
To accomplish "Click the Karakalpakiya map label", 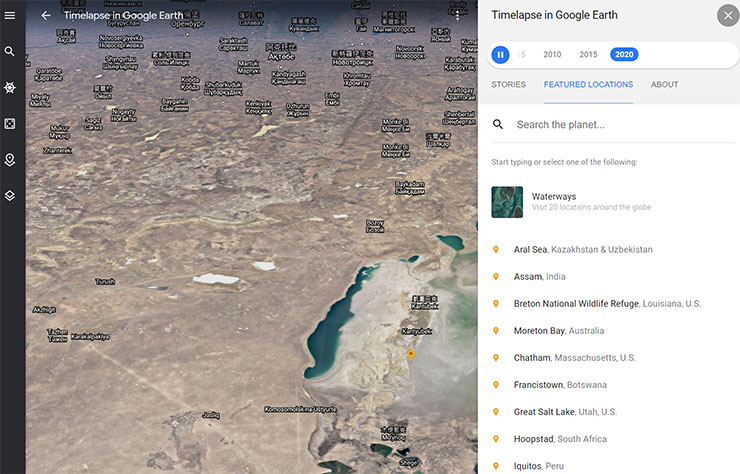I will click(x=90, y=337).
